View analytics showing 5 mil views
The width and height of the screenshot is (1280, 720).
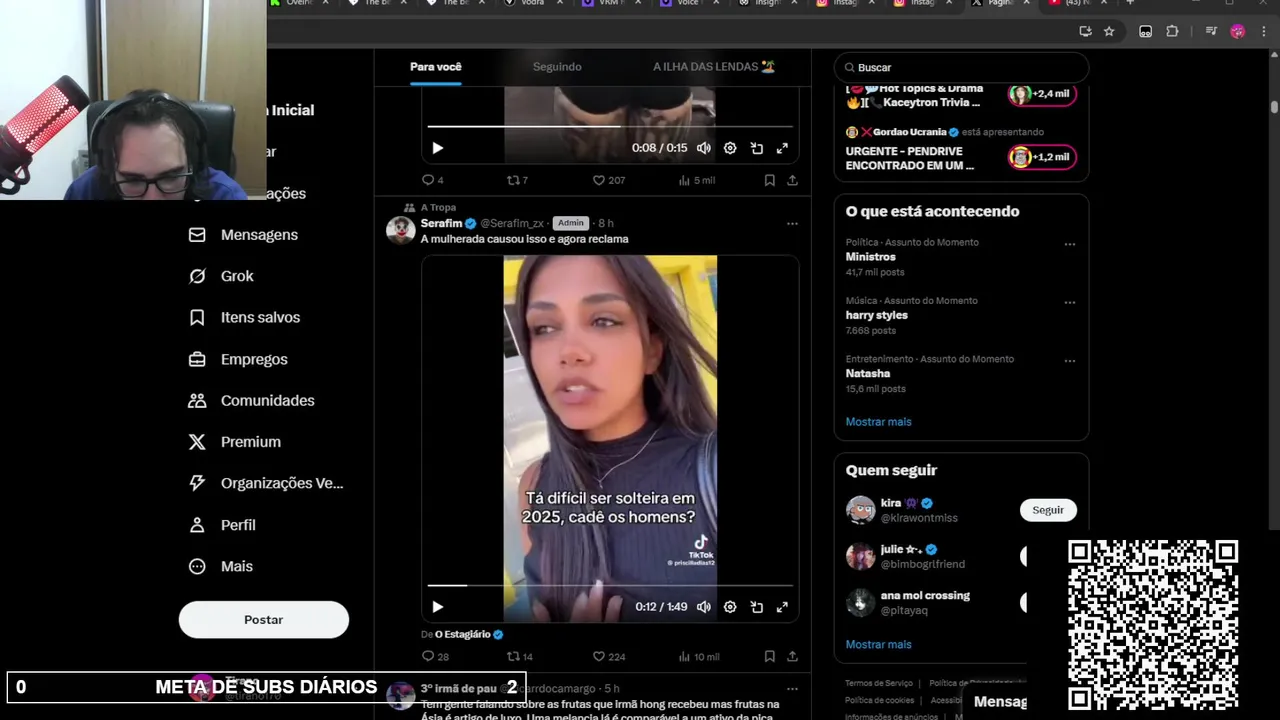(x=697, y=180)
